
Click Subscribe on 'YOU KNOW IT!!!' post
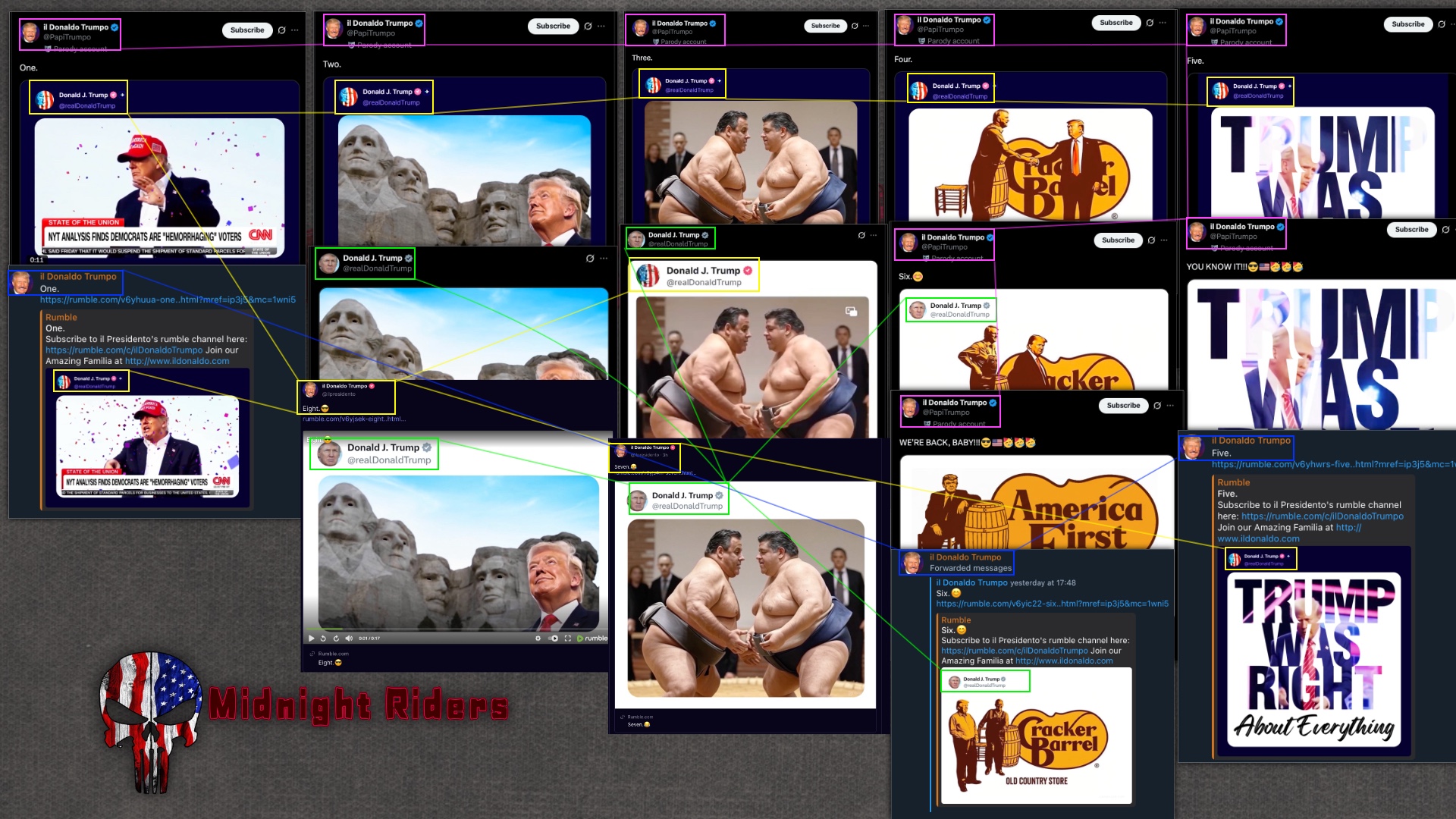[1411, 230]
